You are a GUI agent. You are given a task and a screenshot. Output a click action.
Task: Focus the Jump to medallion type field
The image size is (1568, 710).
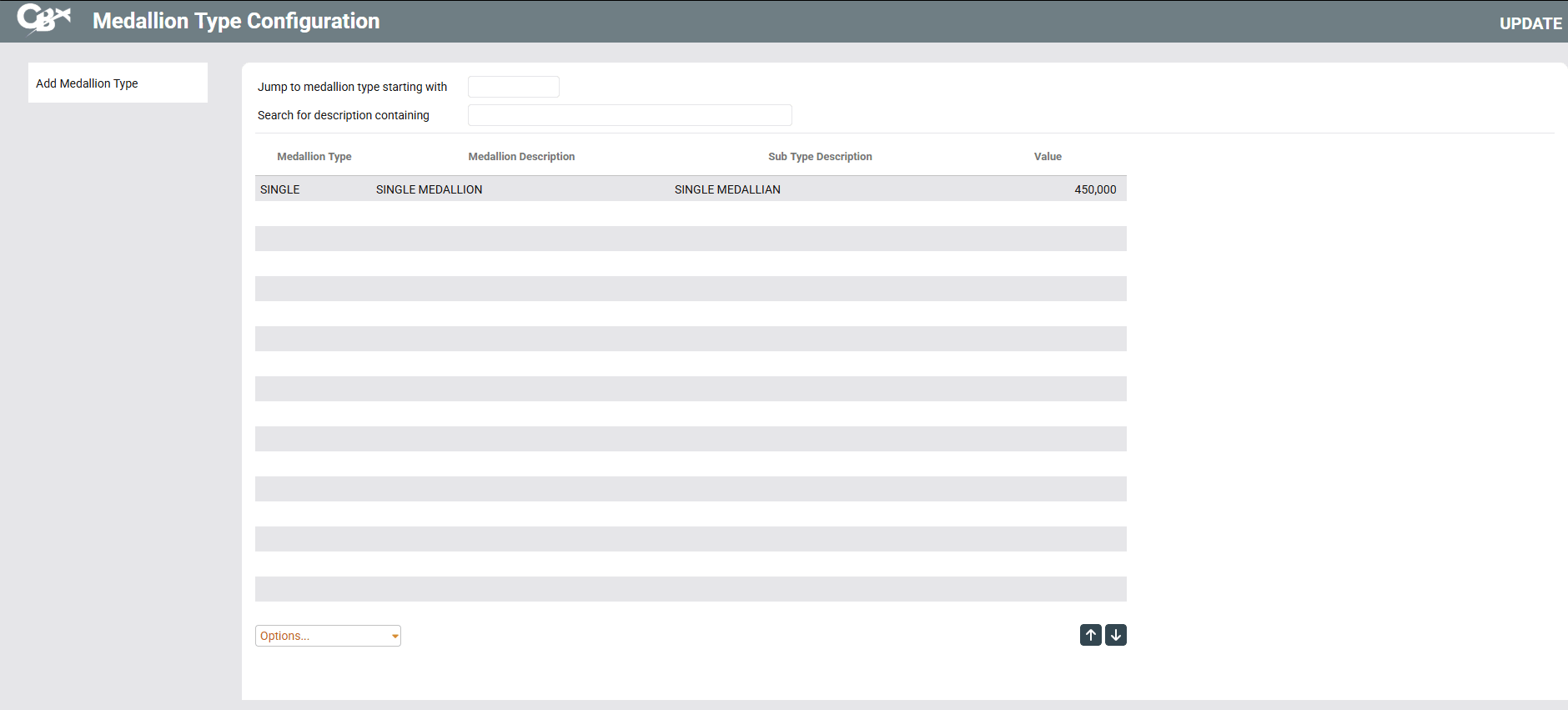point(513,87)
